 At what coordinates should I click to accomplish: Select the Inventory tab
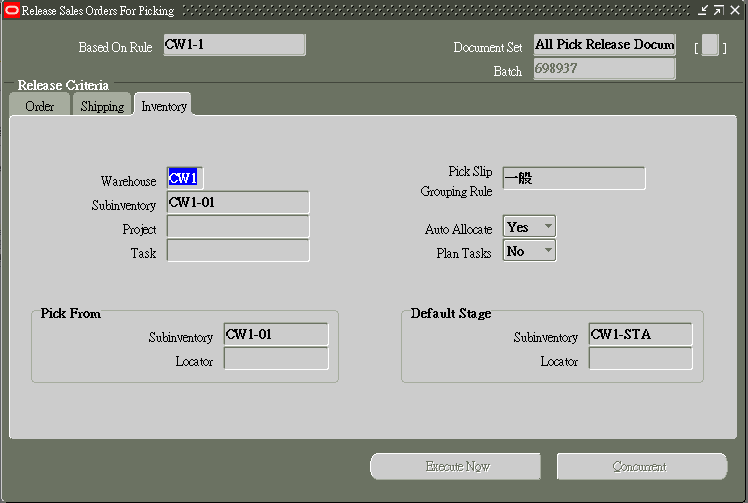(164, 105)
